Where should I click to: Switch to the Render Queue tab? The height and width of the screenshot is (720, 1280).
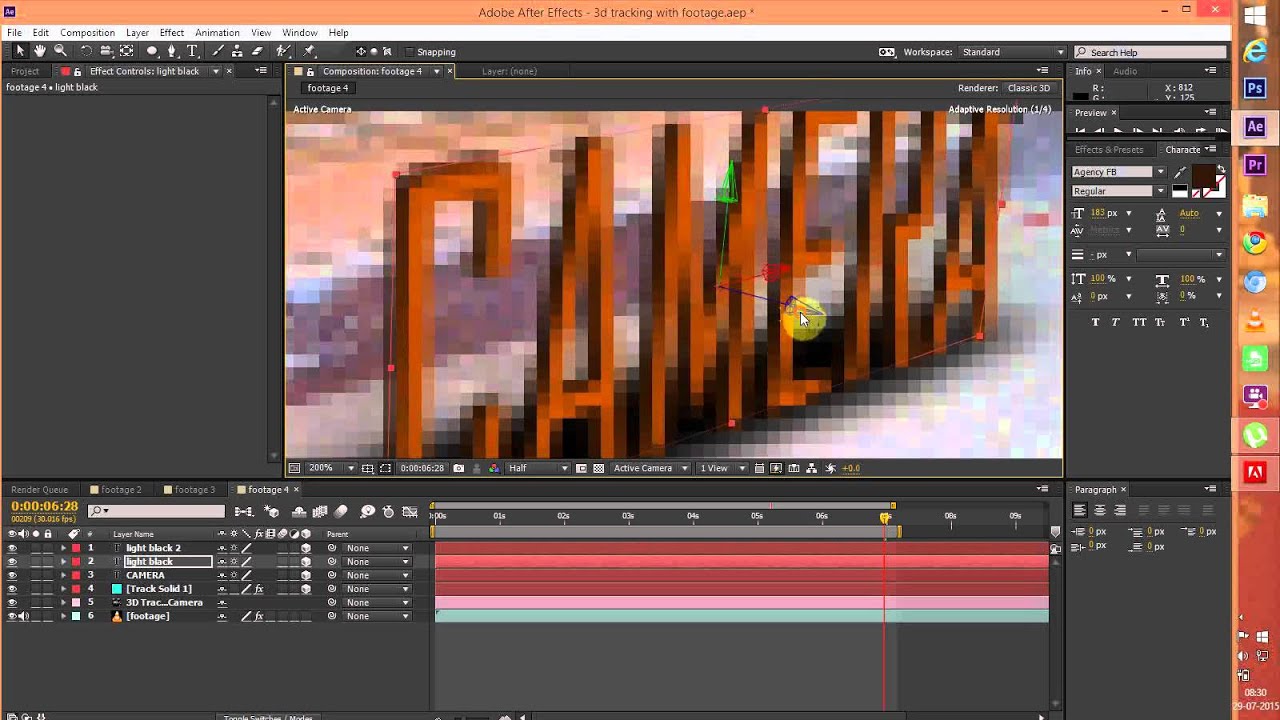(x=40, y=490)
